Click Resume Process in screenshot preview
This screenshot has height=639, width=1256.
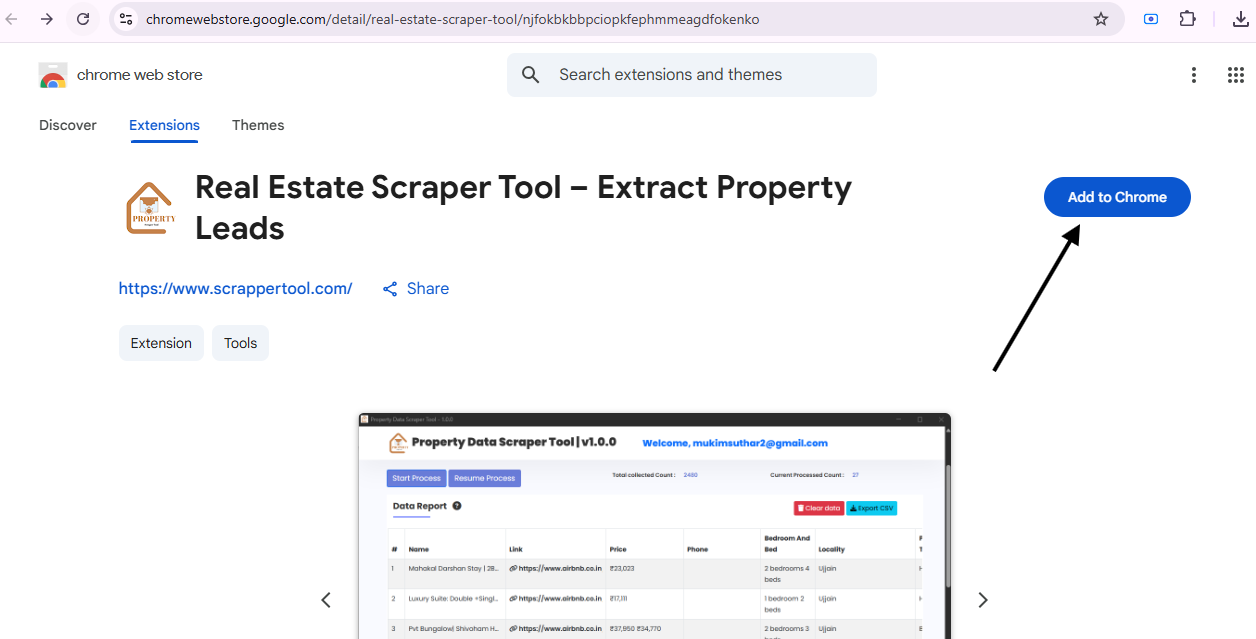click(x=485, y=478)
